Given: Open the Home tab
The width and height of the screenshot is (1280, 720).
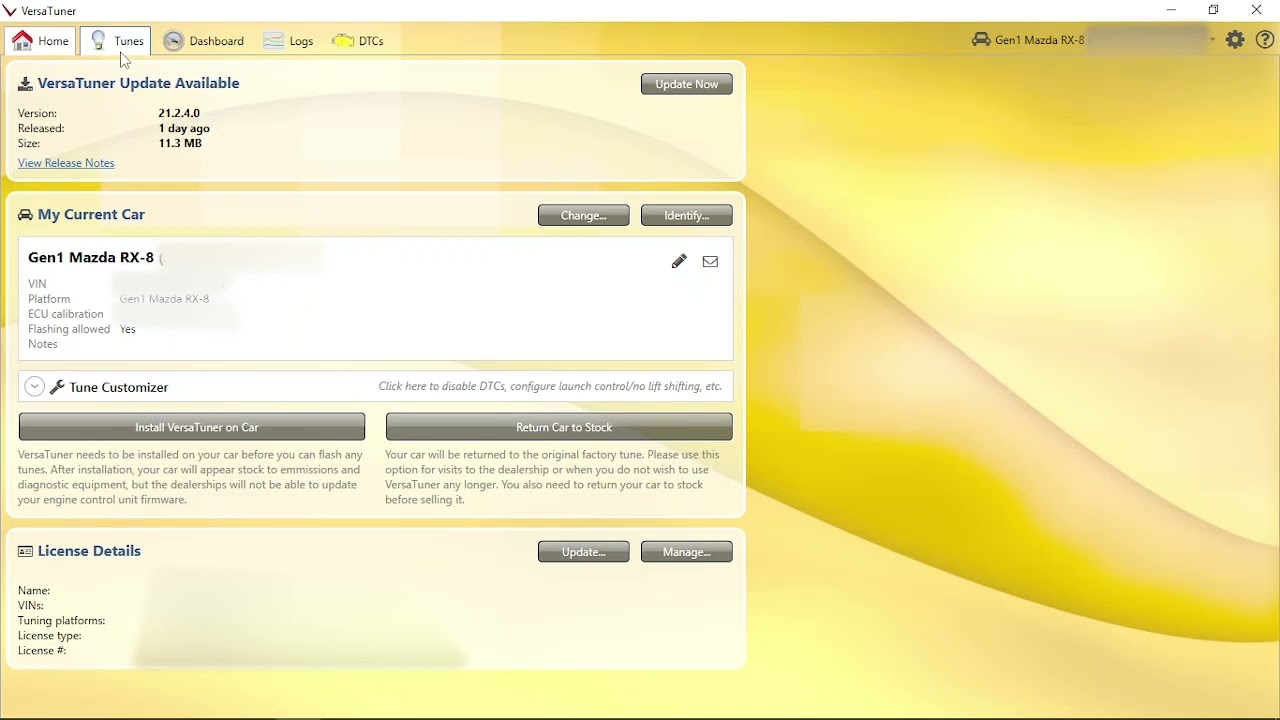Looking at the screenshot, I should point(41,41).
